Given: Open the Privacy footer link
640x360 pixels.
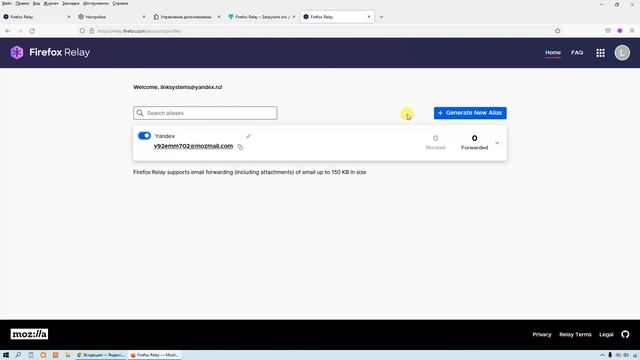Looking at the screenshot, I should coord(542,334).
